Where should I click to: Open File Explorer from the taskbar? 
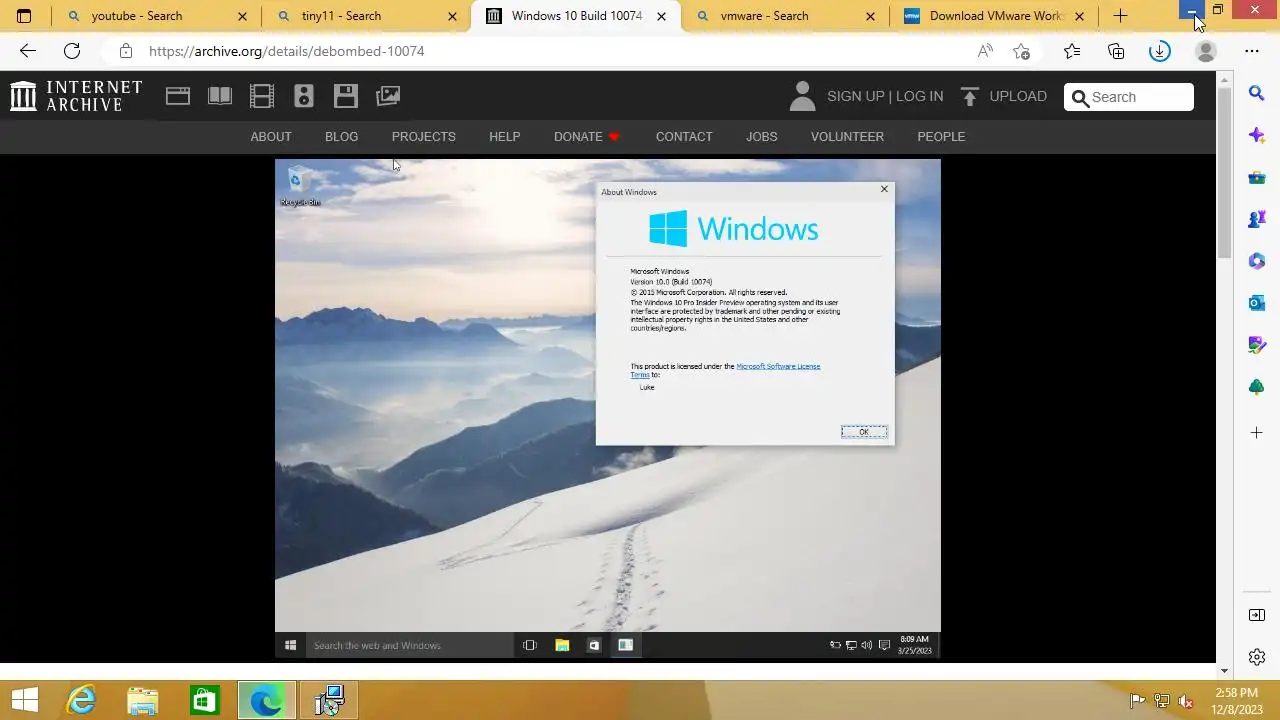(143, 700)
